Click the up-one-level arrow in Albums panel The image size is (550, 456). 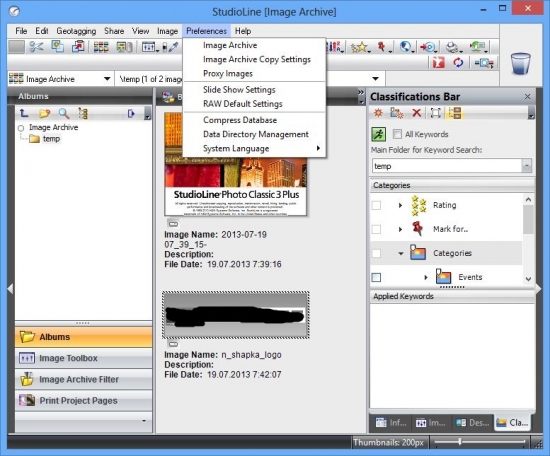tap(24, 113)
